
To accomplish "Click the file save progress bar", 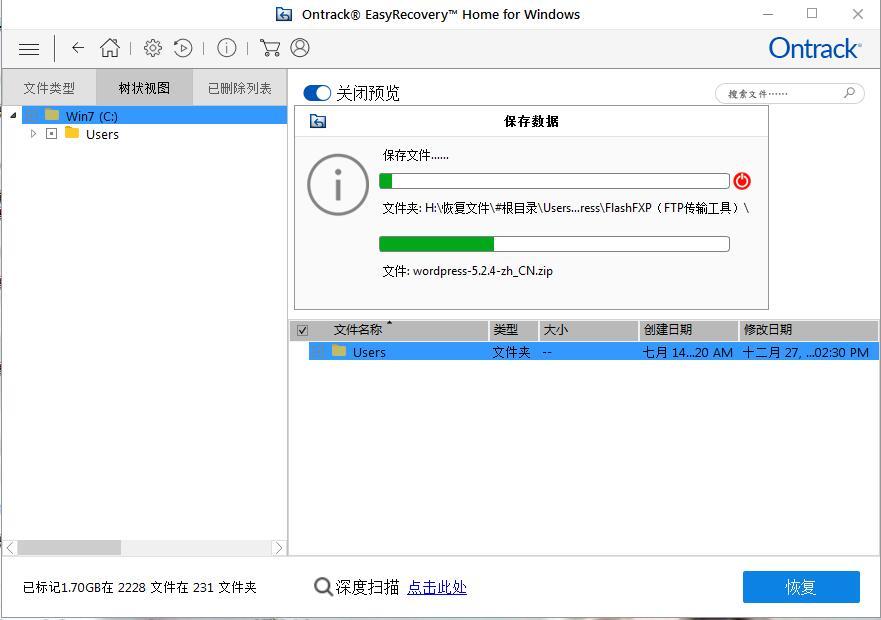I will coord(555,244).
